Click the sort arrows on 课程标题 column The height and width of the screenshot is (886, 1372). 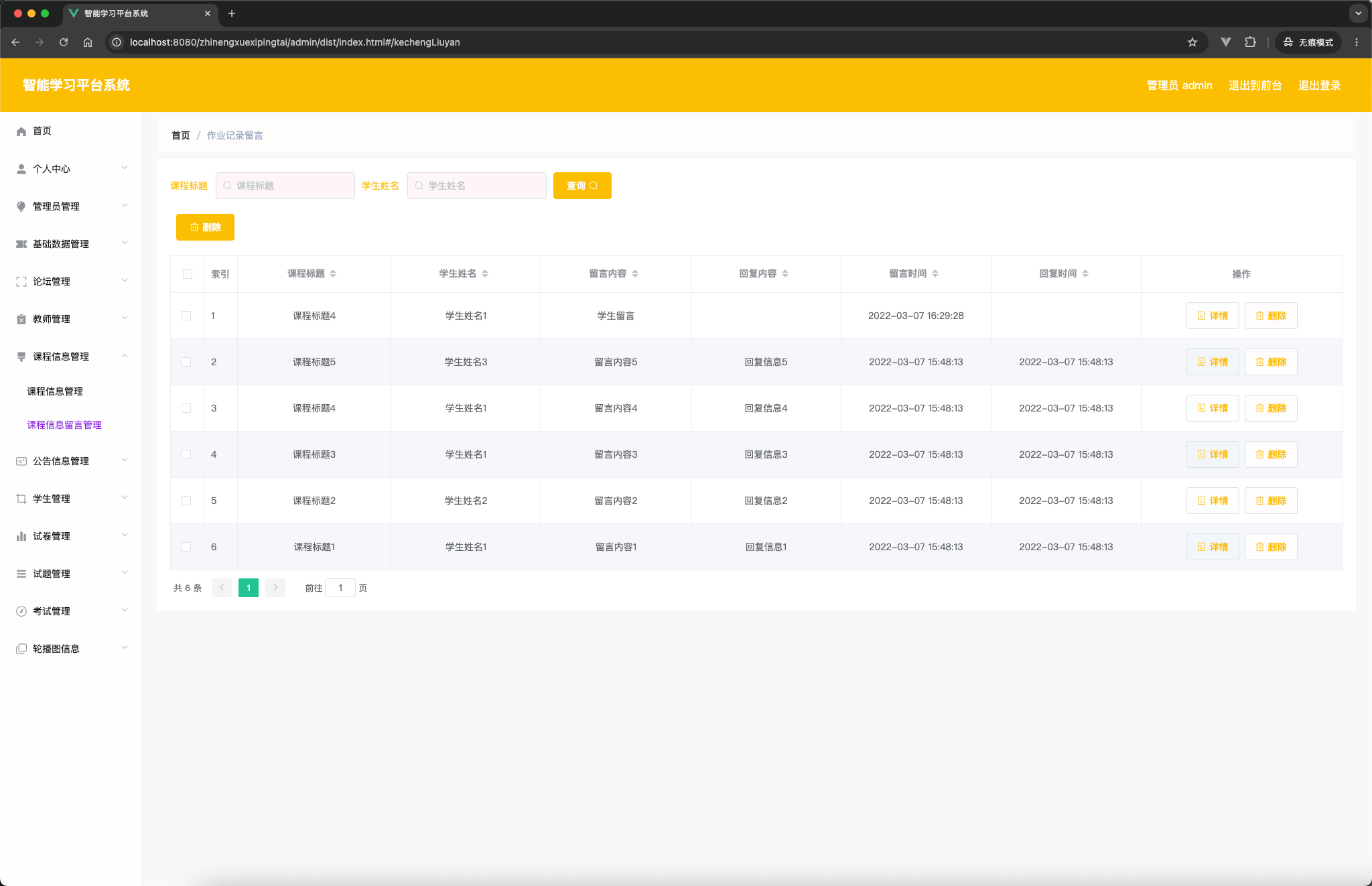(333, 273)
